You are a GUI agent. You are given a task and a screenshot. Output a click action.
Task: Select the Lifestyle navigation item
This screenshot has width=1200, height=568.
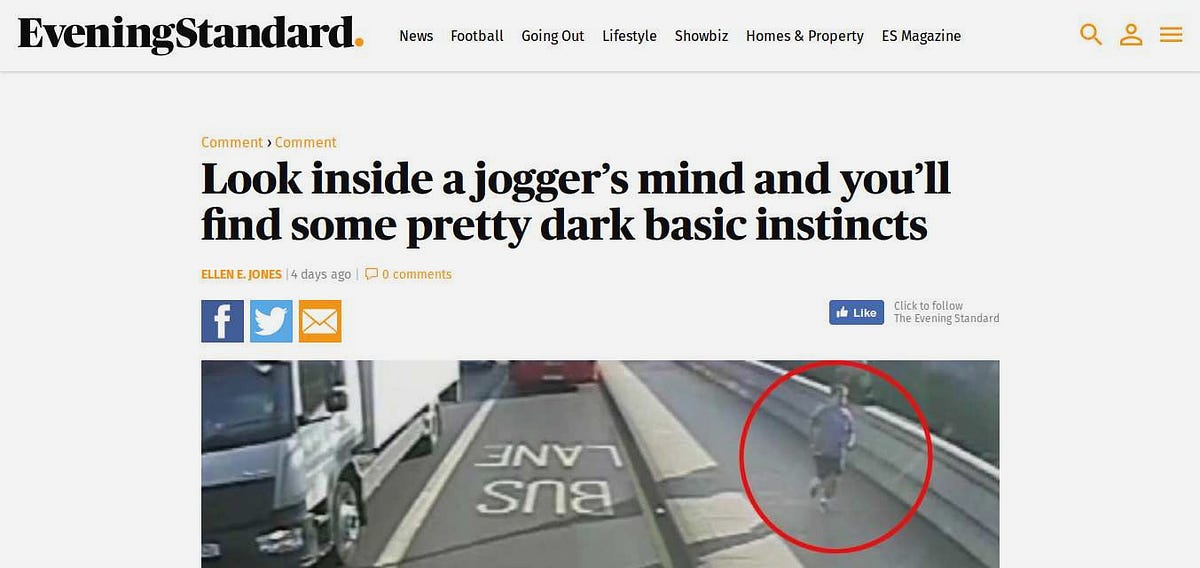629,36
